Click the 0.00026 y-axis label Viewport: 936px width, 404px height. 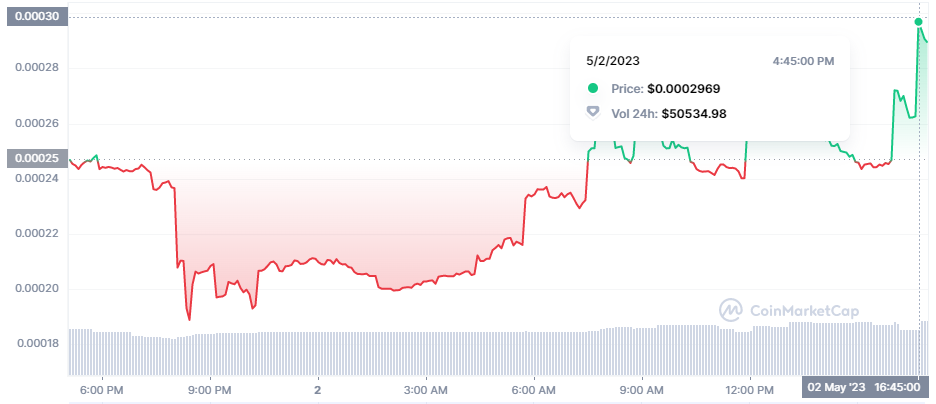pyautogui.click(x=37, y=124)
